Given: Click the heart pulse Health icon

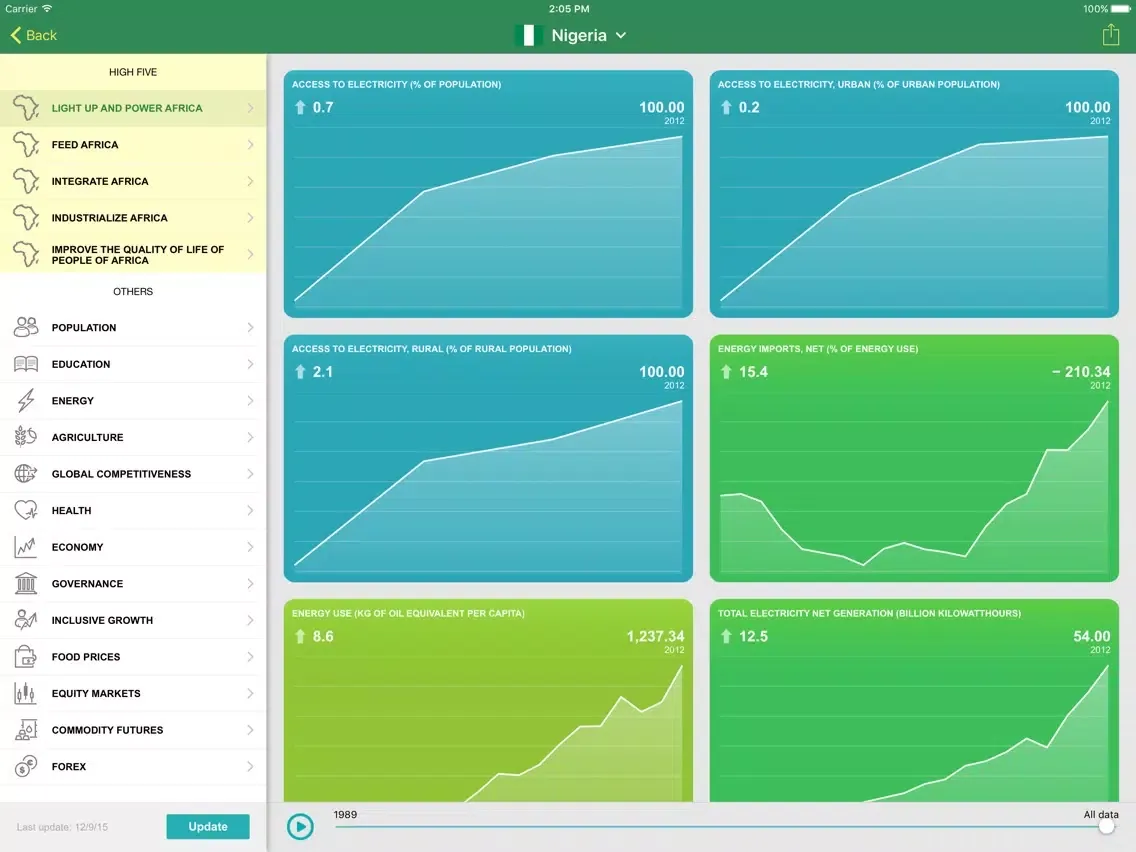Looking at the screenshot, I should point(26,510).
